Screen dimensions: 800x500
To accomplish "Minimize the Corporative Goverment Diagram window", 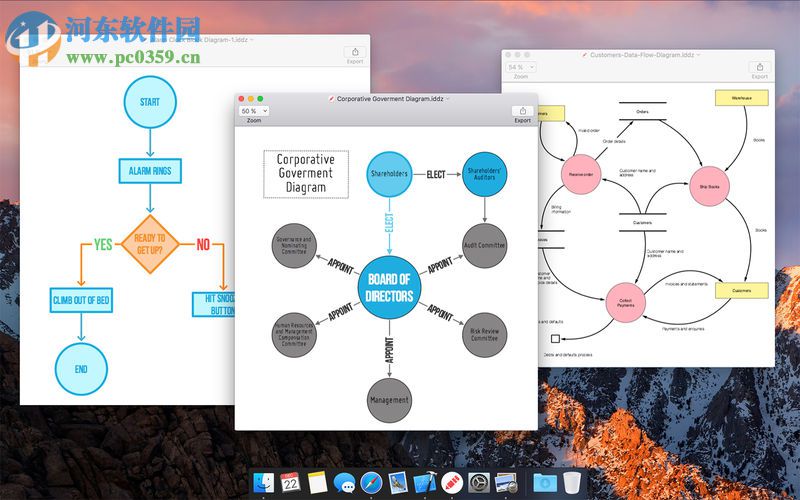I will 251,98.
